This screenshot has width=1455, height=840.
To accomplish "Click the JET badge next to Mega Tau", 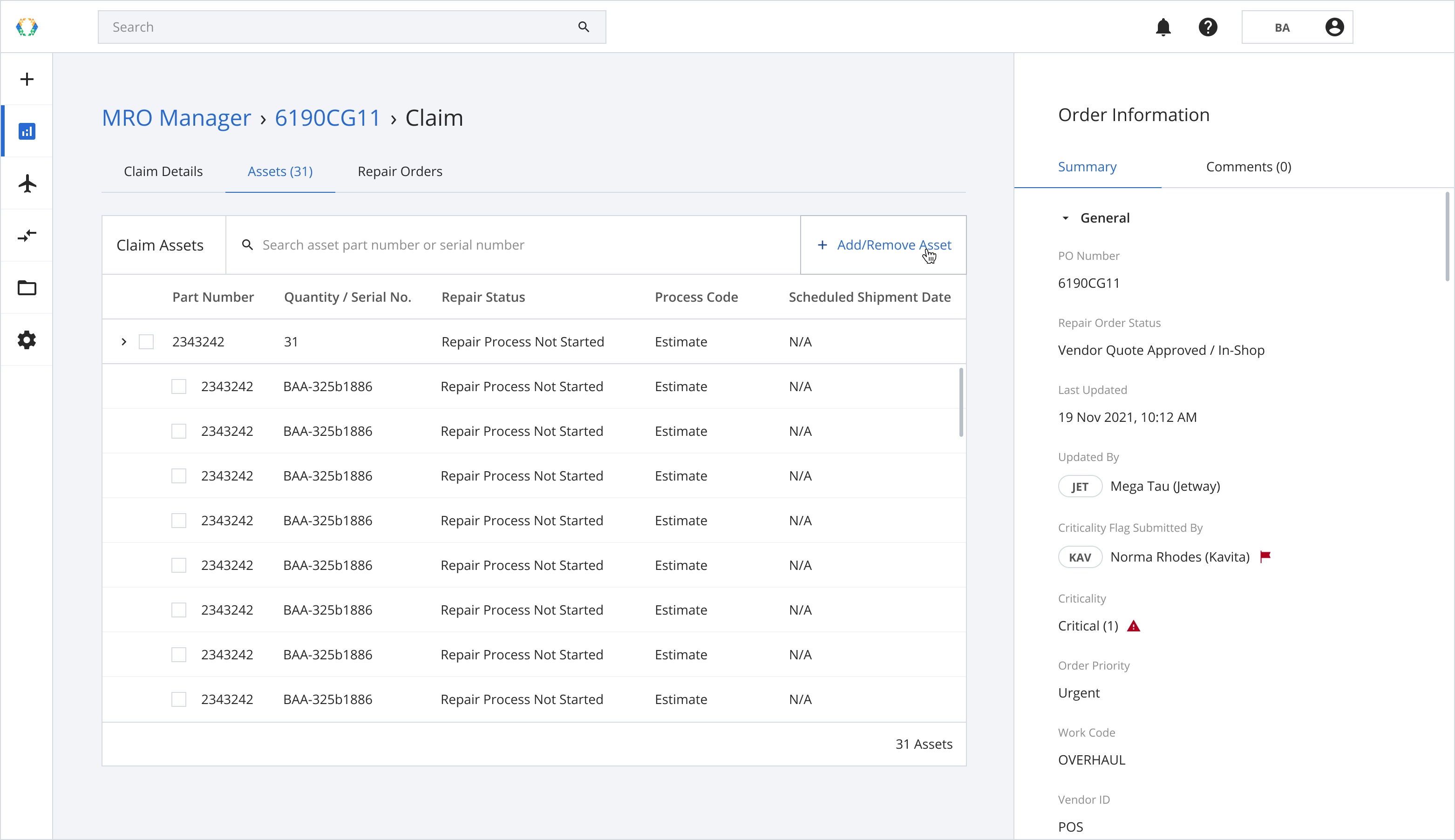I will point(1080,486).
